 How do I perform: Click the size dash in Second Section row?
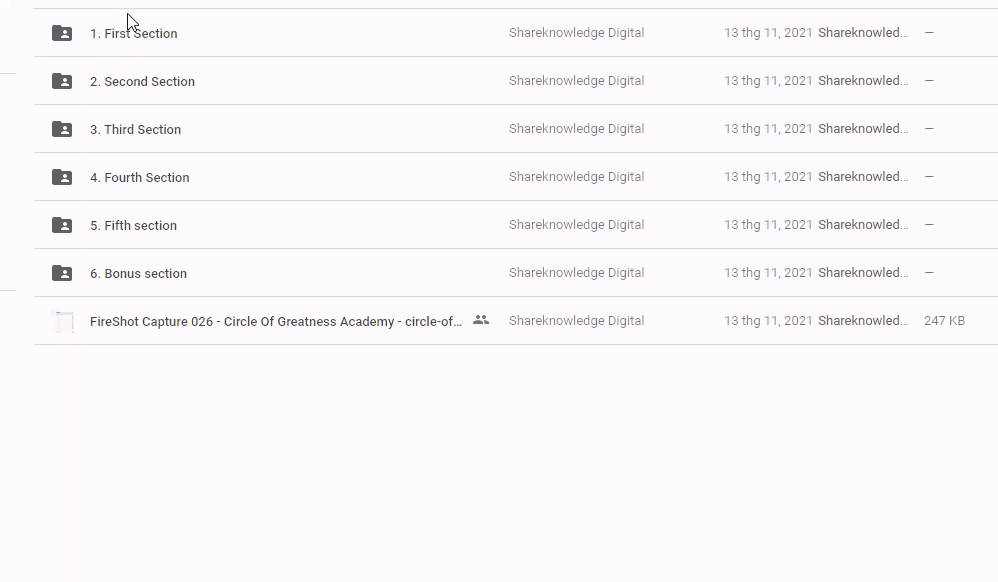pyautogui.click(x=929, y=81)
